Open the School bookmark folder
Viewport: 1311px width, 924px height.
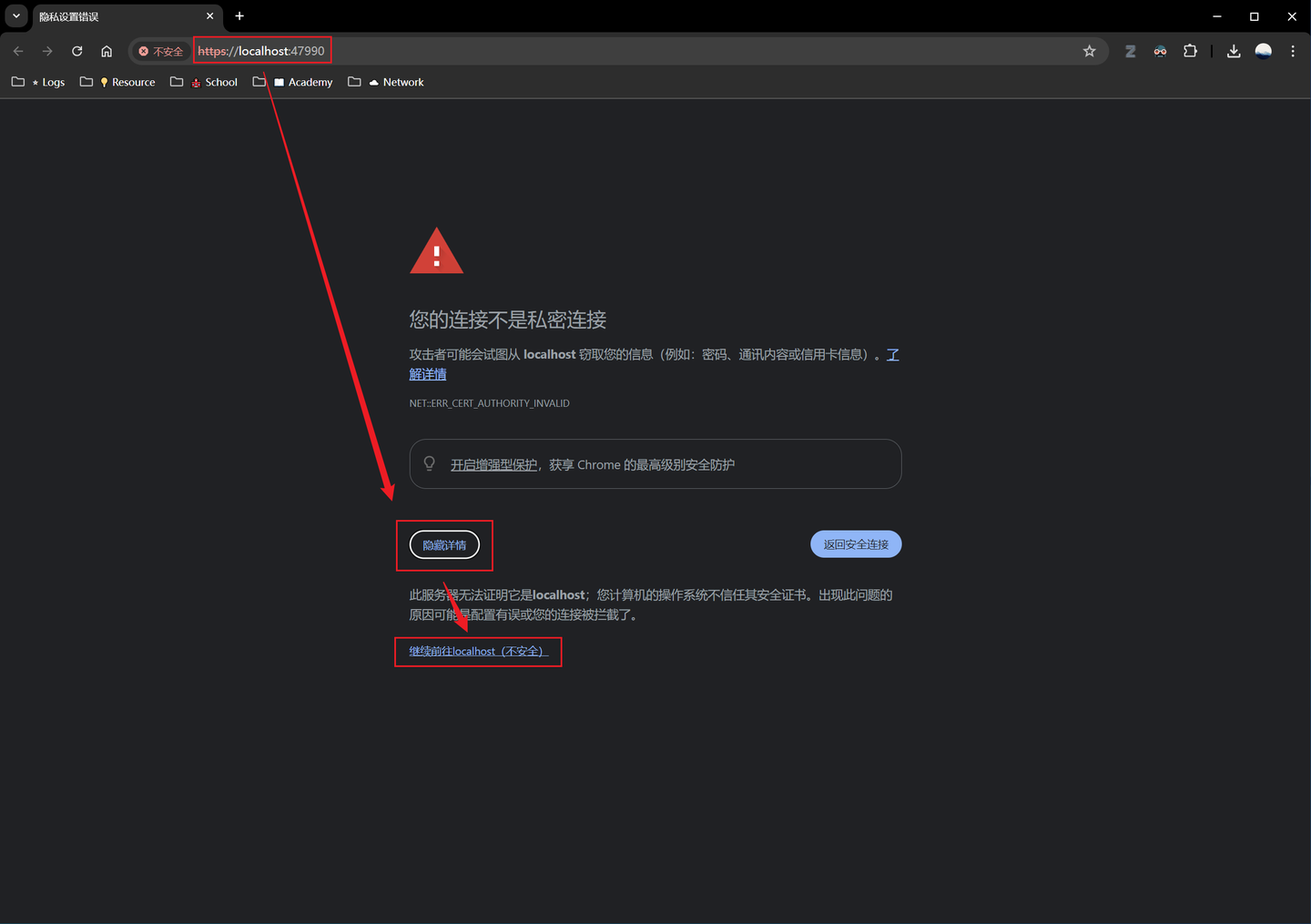click(x=204, y=82)
